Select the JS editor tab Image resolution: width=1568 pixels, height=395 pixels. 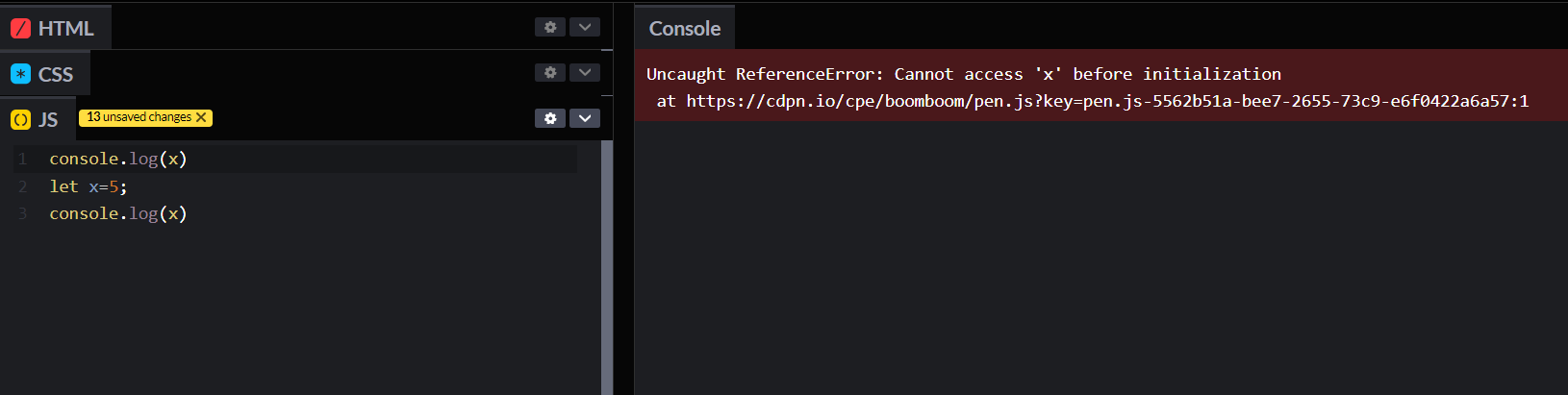(x=47, y=120)
